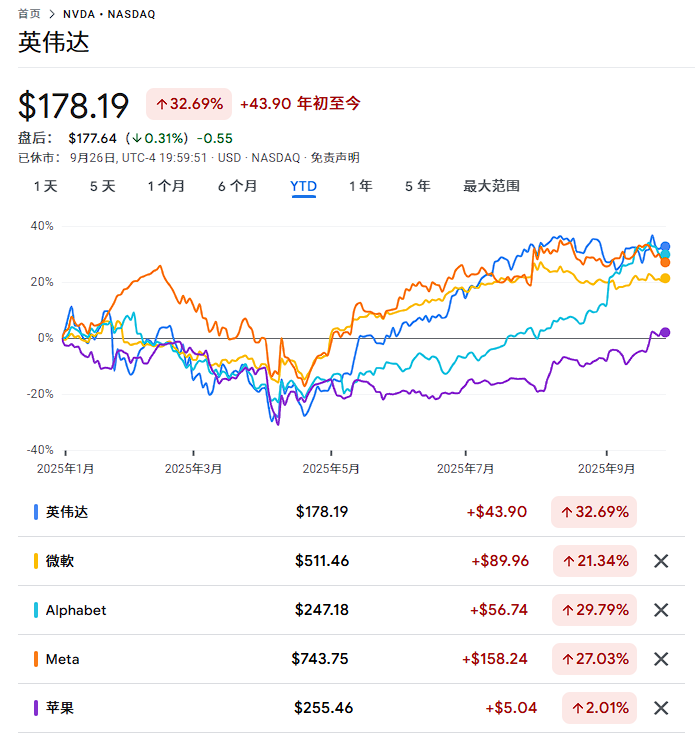Go to 首页 via the breadcrumb
This screenshot has width=695, height=733.
[29, 15]
